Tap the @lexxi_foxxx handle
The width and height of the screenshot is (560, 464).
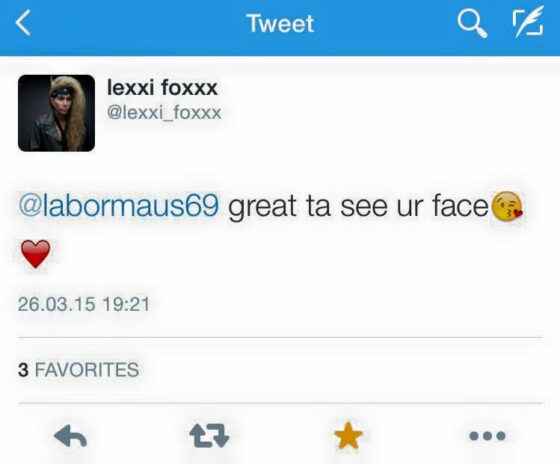(164, 113)
